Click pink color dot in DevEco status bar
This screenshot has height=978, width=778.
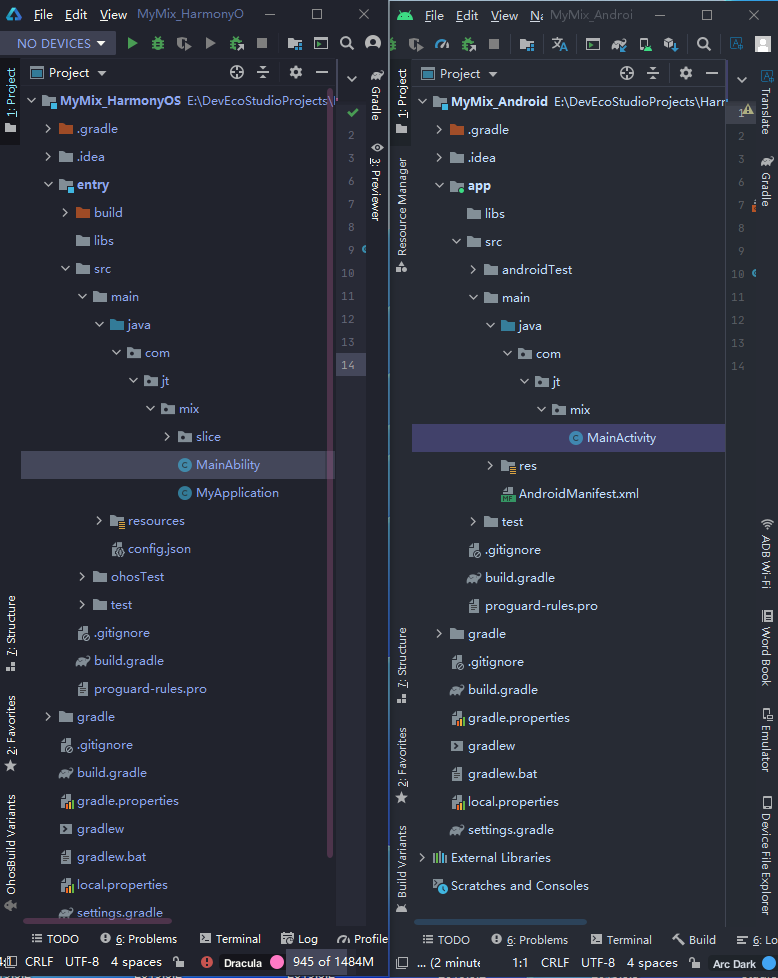coord(277,962)
